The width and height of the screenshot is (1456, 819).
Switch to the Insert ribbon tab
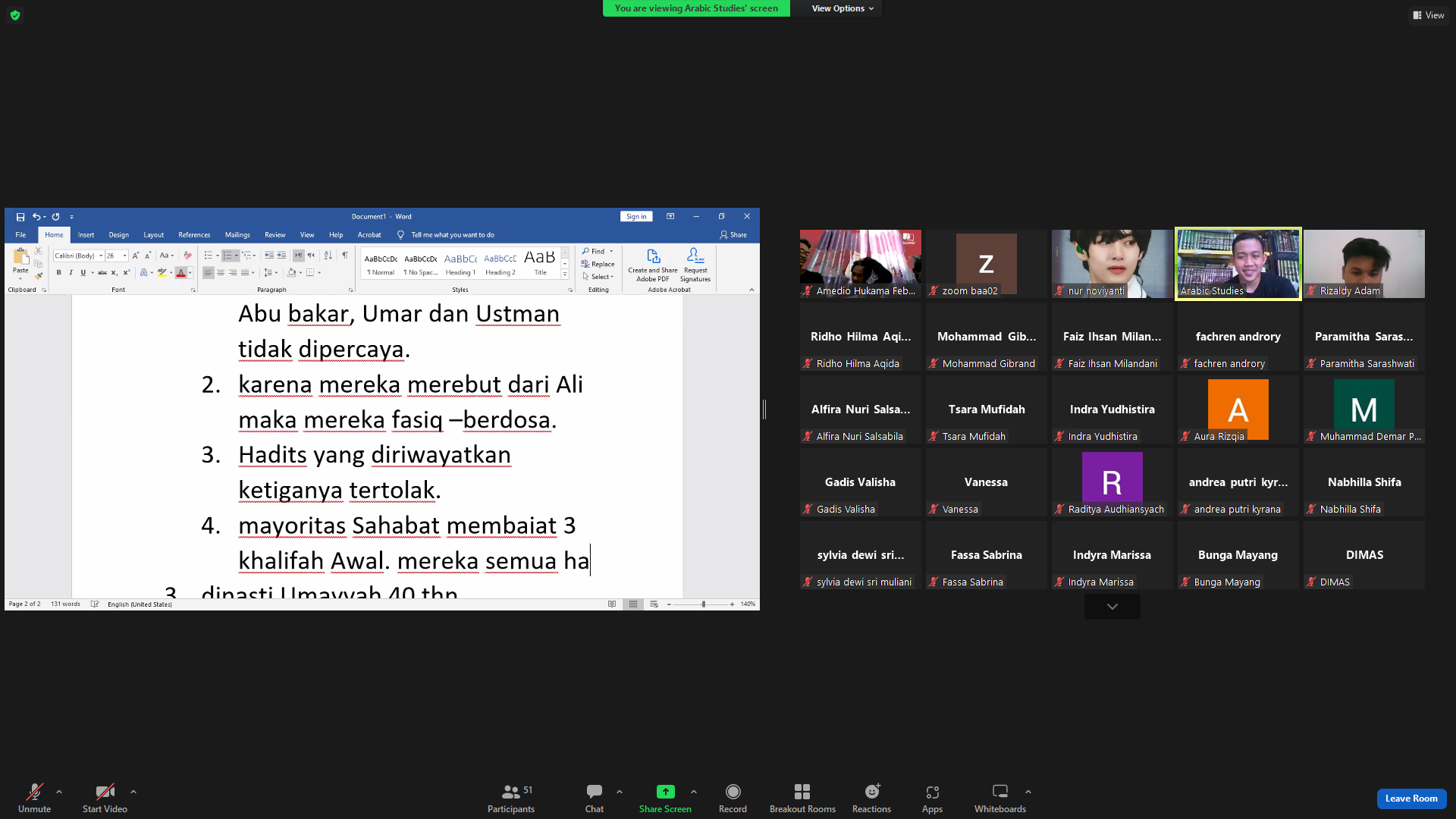coord(86,235)
